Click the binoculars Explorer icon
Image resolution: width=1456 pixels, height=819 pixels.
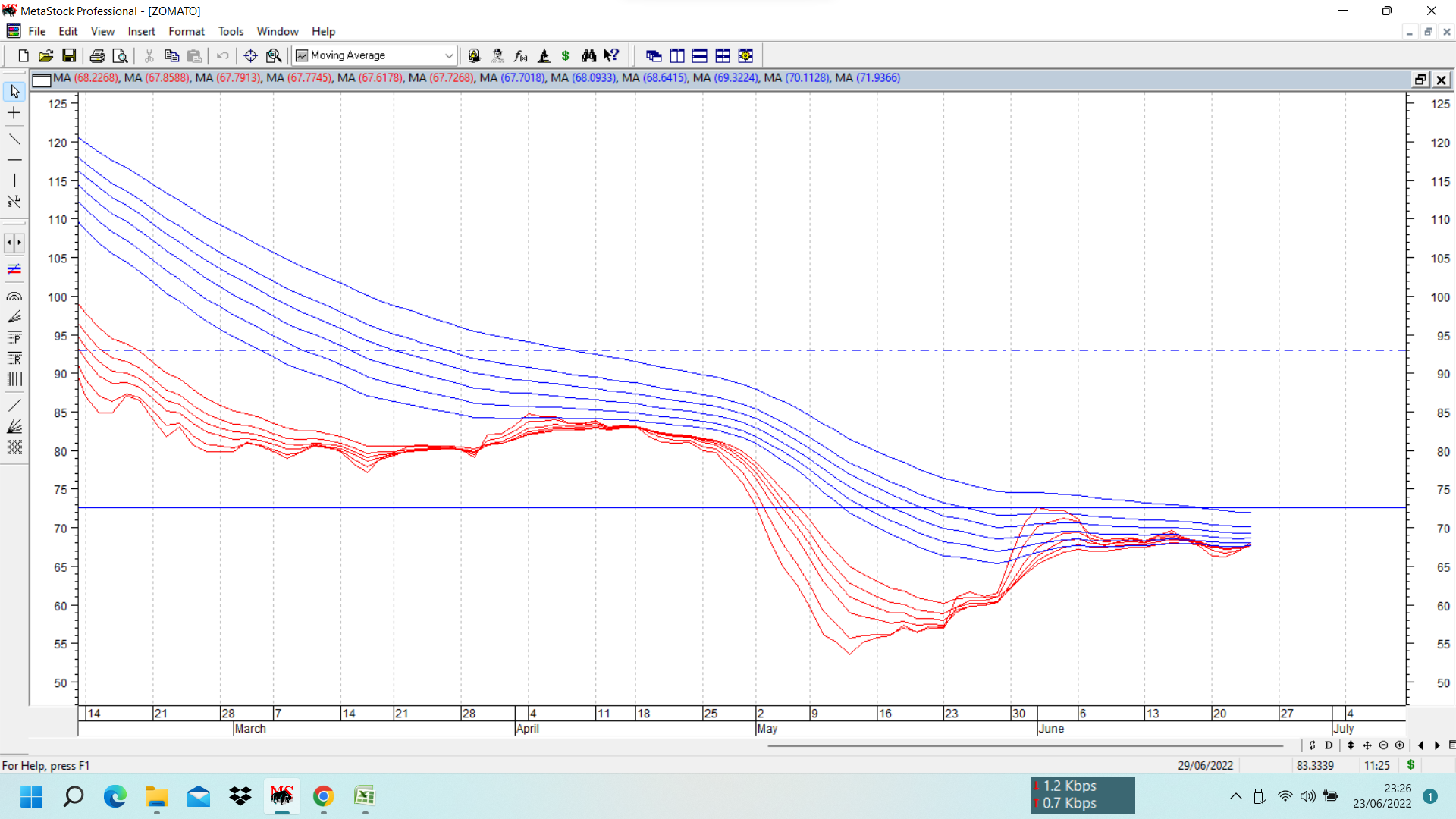588,55
